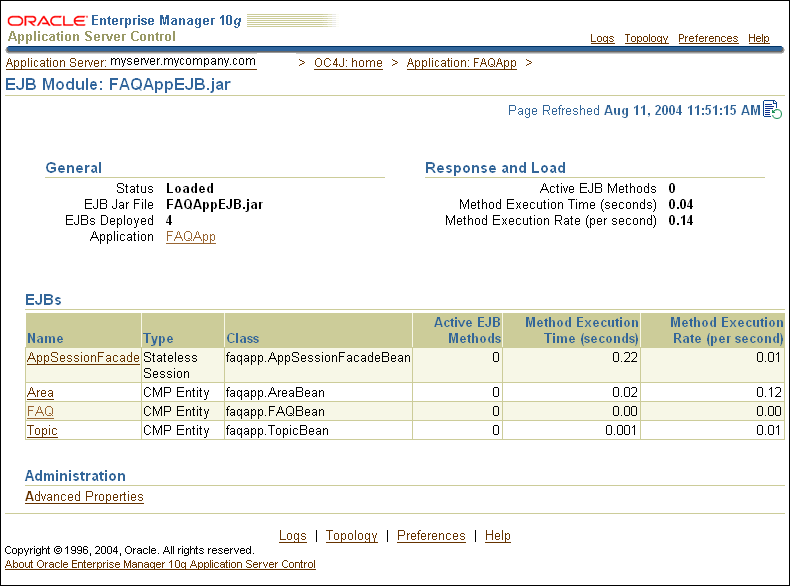Screen dimensions: 790x586
Task: Click the Response and Load section heading
Action: [495, 168]
